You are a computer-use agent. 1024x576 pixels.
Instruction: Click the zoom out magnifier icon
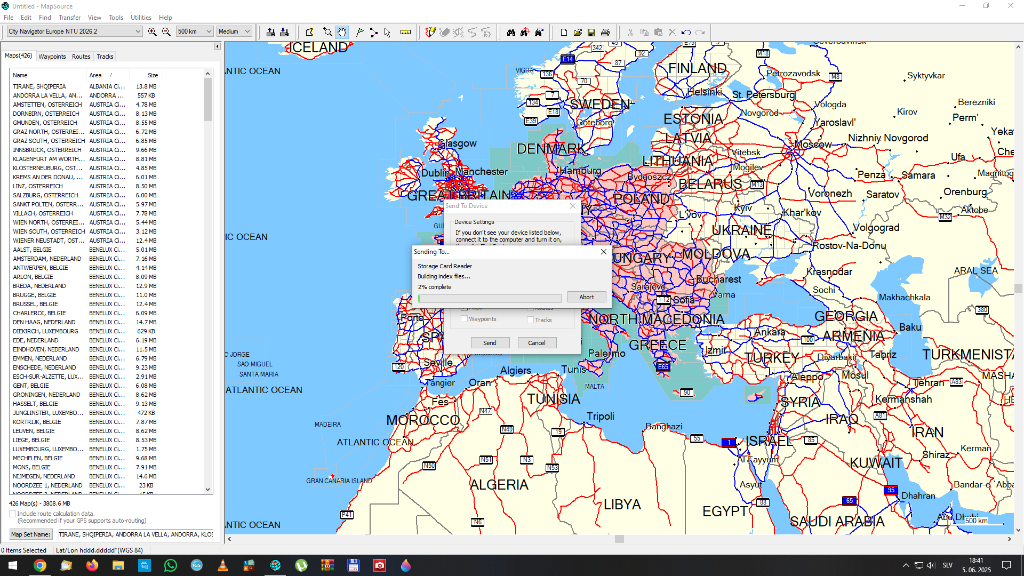[x=166, y=31]
